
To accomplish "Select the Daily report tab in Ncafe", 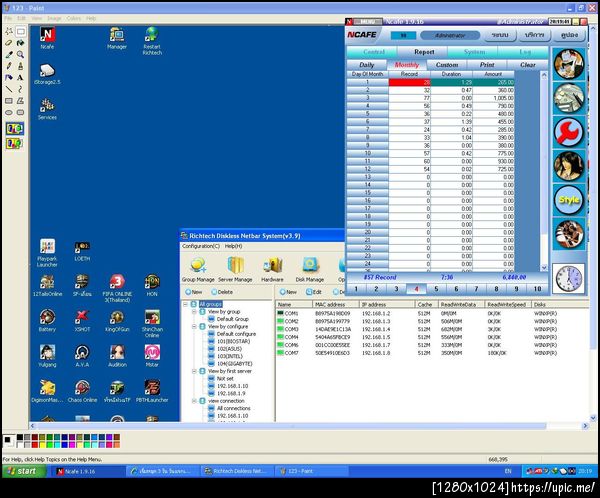I will (x=367, y=65).
